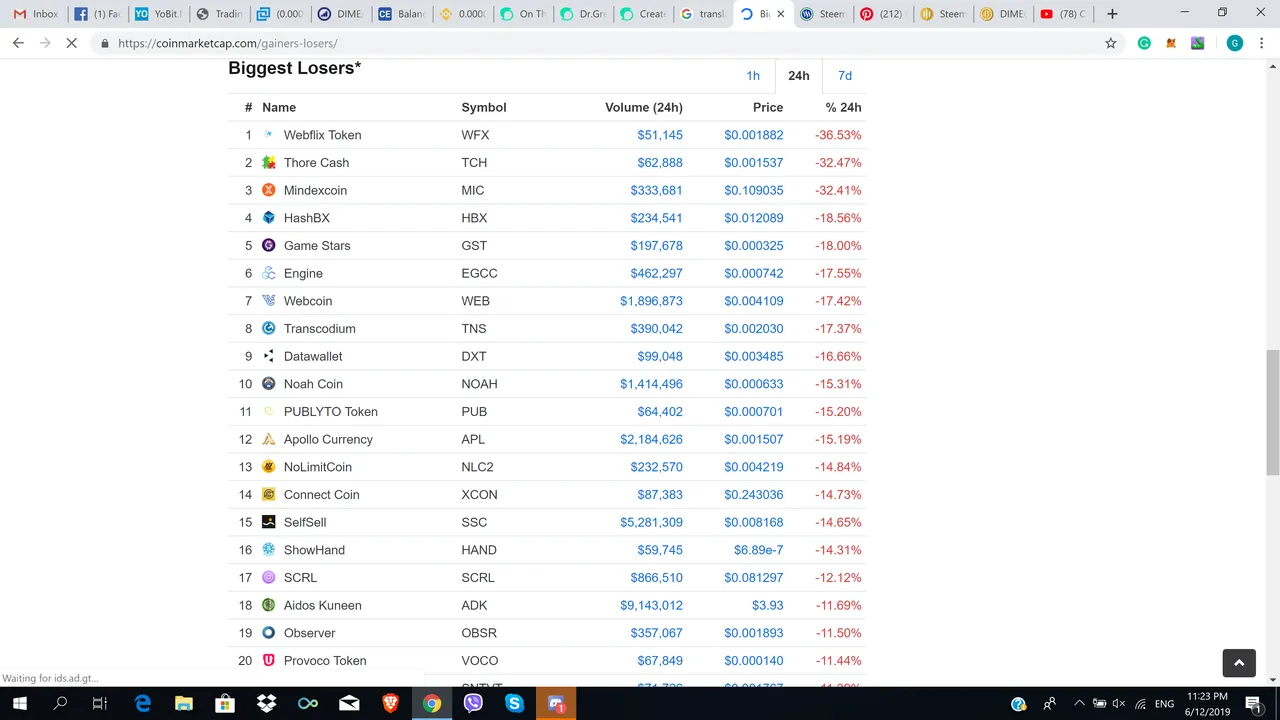Click the Connect Coin logo icon
1280x720 pixels.
pos(268,494)
